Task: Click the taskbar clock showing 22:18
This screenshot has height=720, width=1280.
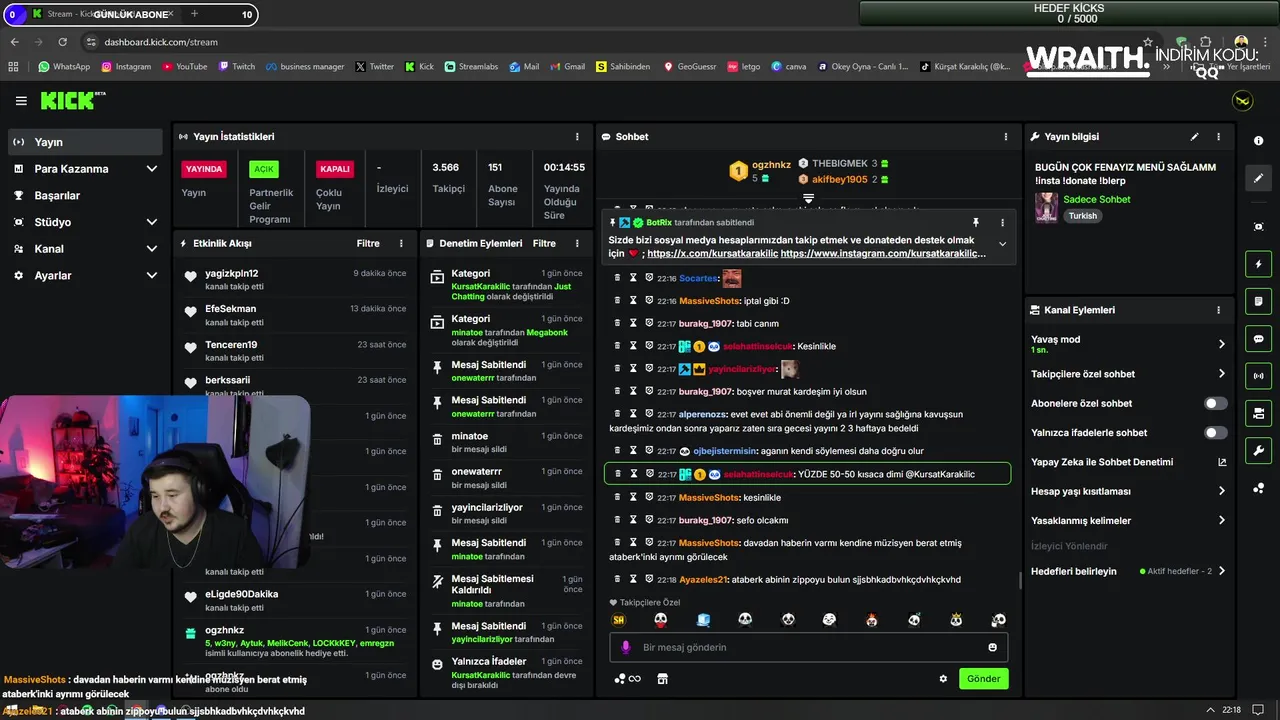Action: pyautogui.click(x=1231, y=710)
